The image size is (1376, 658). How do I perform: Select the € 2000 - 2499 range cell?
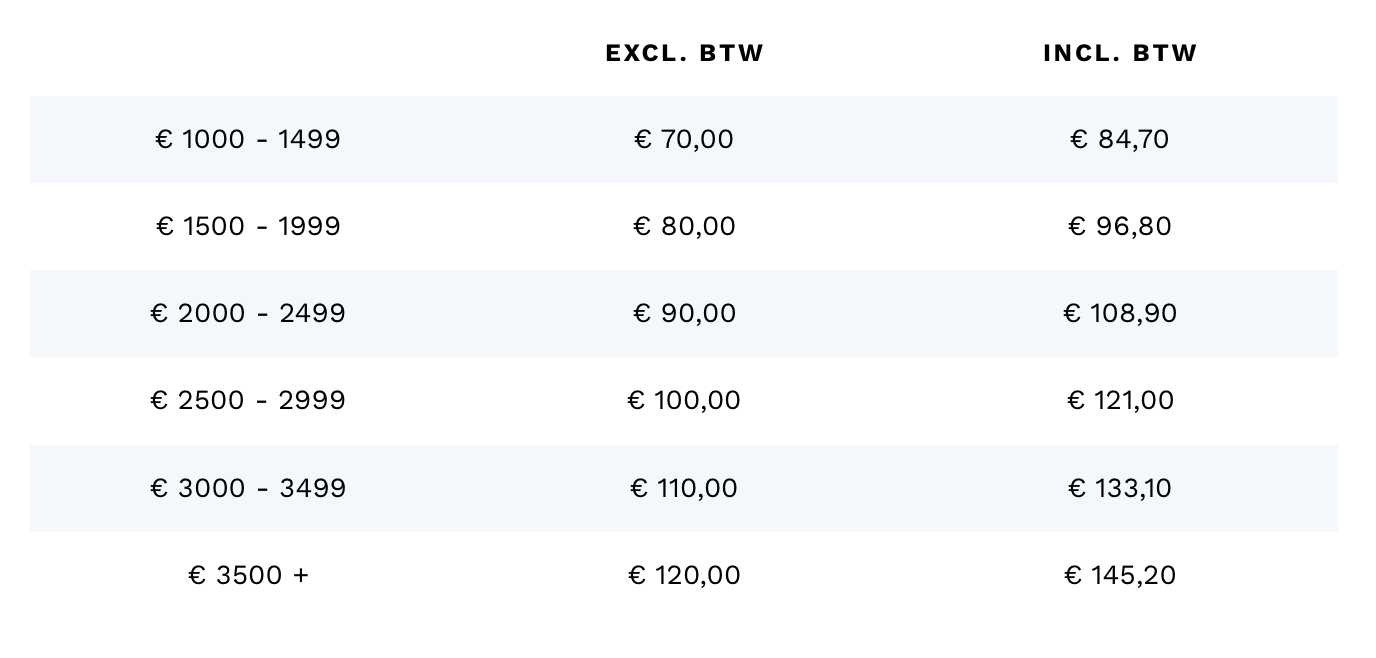(x=248, y=313)
